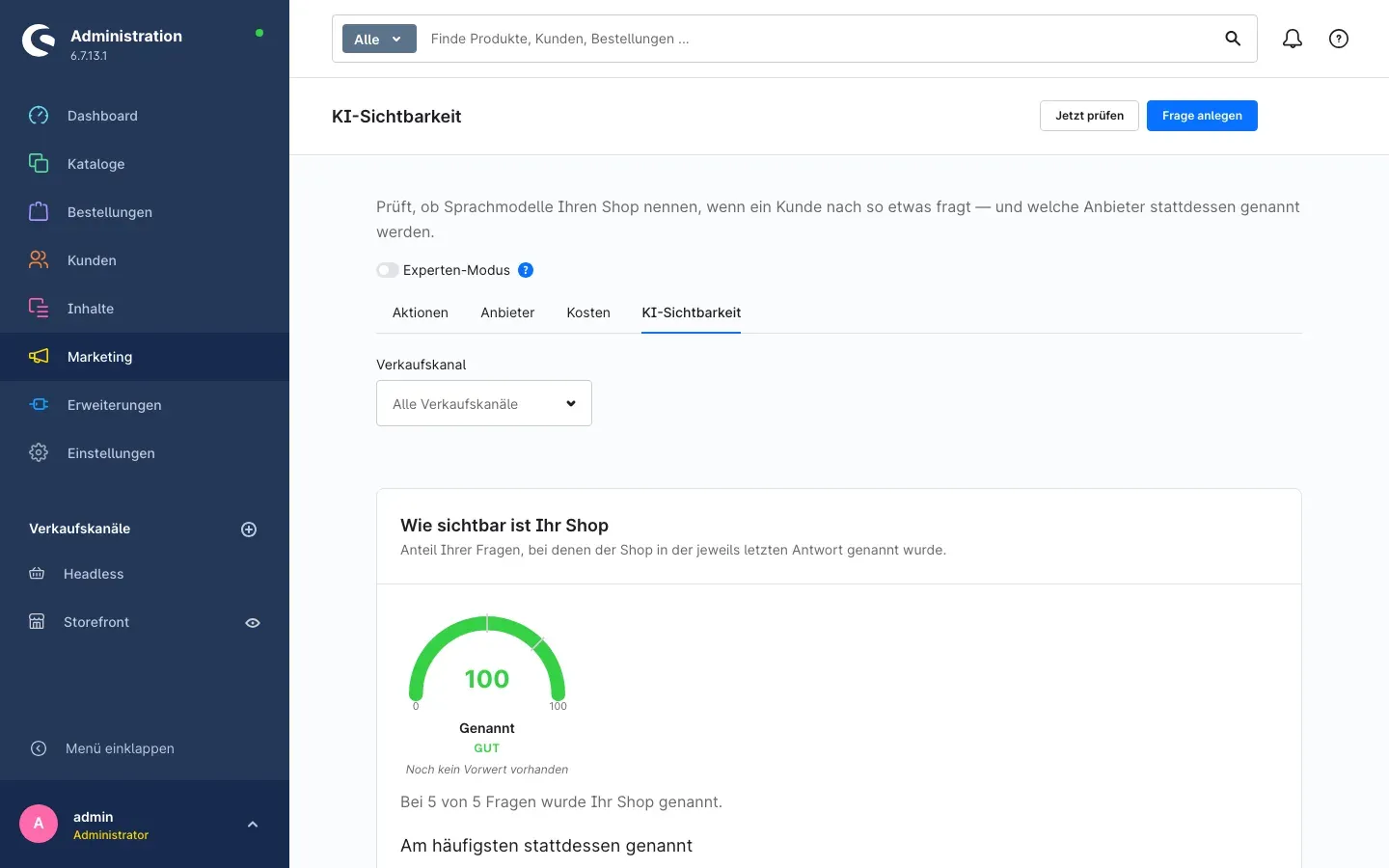Image resolution: width=1389 pixels, height=868 pixels.
Task: Click the Verkaufskanäle section heading
Action: coord(80,529)
